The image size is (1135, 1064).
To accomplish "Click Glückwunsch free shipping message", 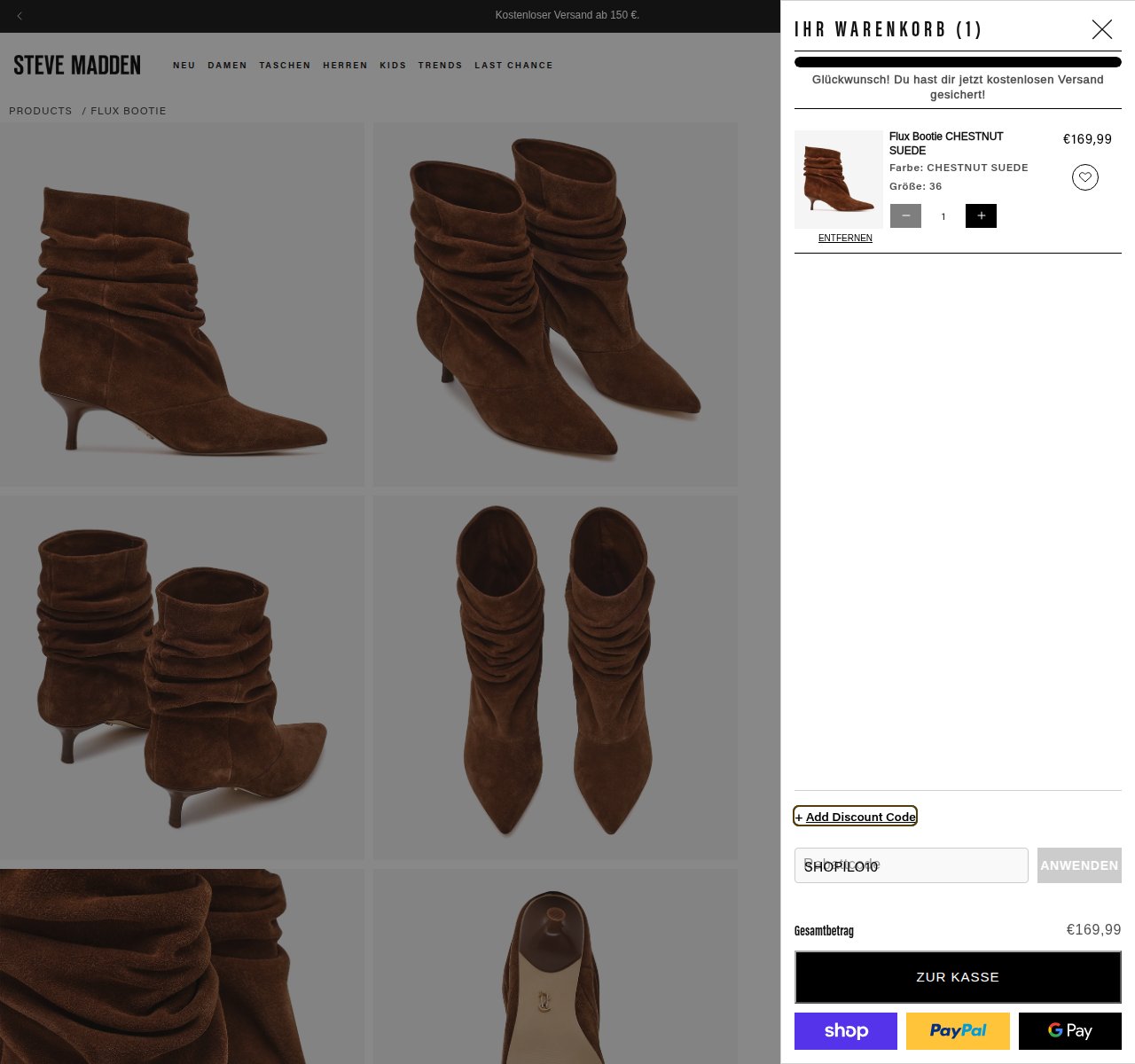I will pyautogui.click(x=958, y=87).
